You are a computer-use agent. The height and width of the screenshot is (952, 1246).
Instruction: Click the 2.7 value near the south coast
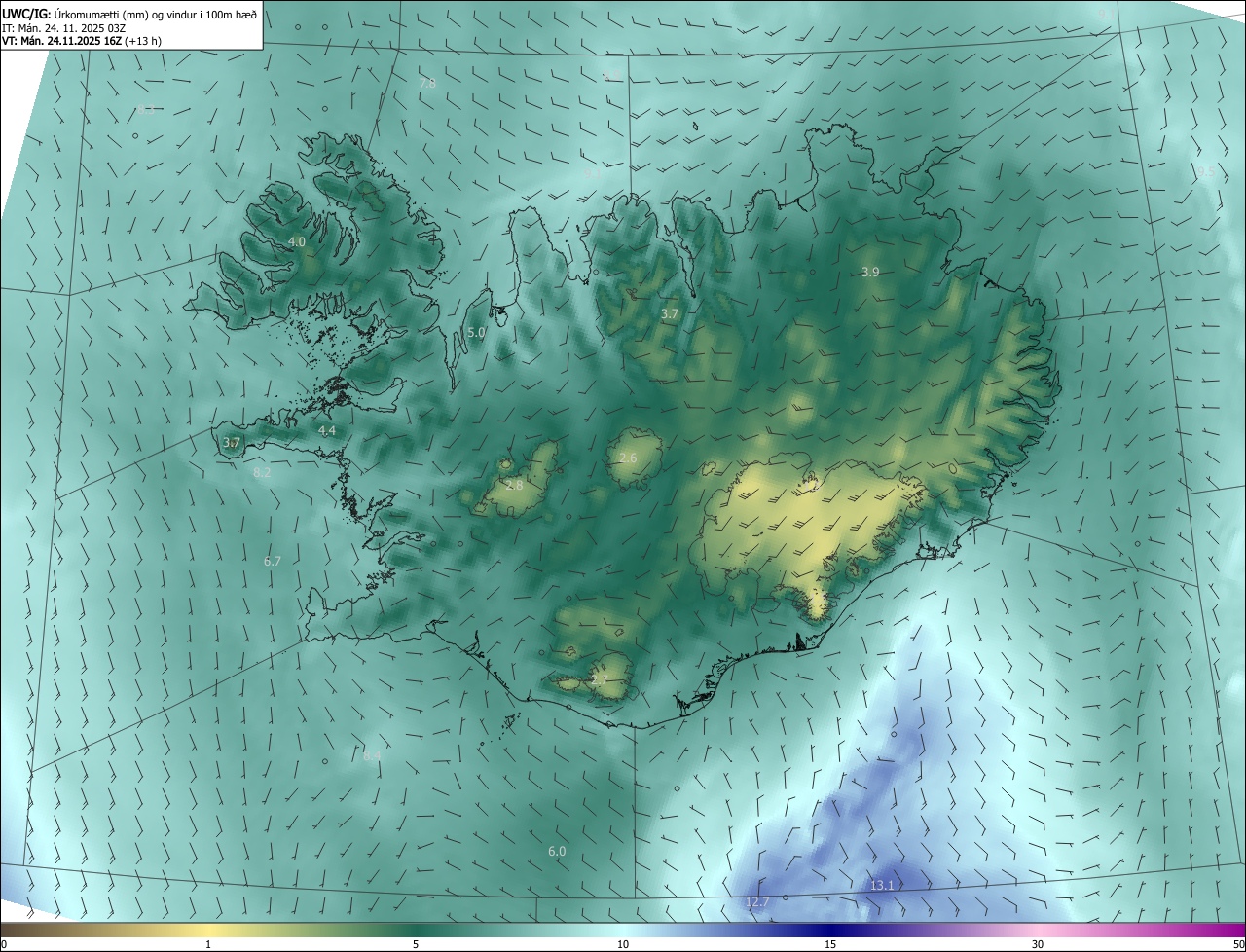pos(600,680)
